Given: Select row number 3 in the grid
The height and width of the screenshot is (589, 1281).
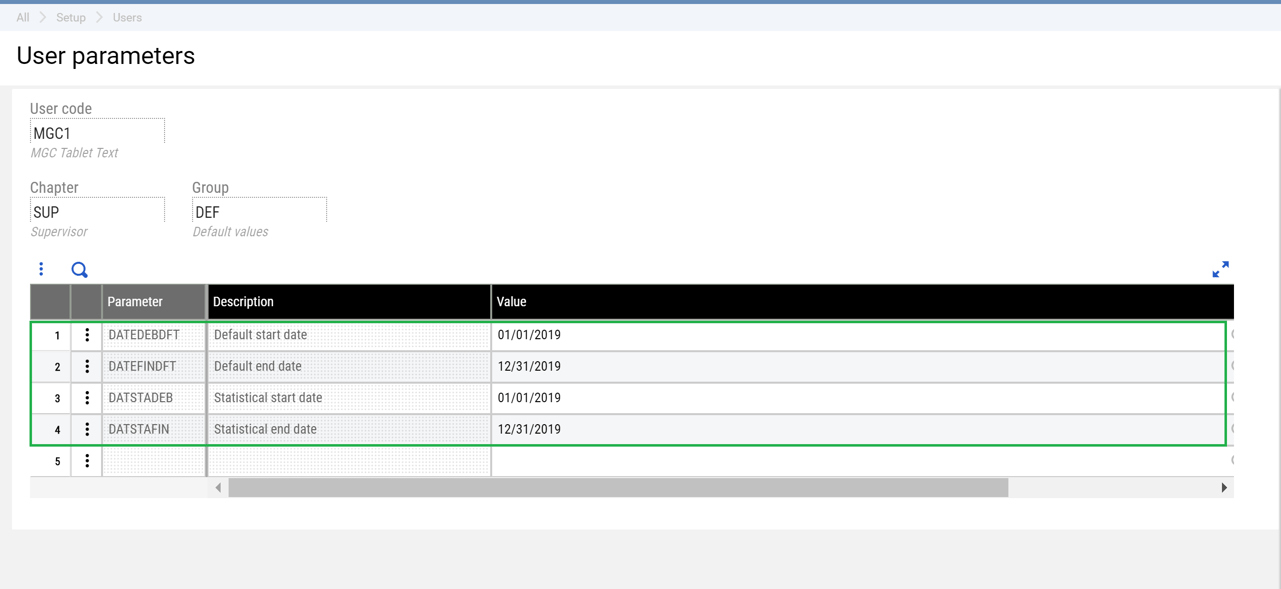Looking at the screenshot, I should coord(56,397).
